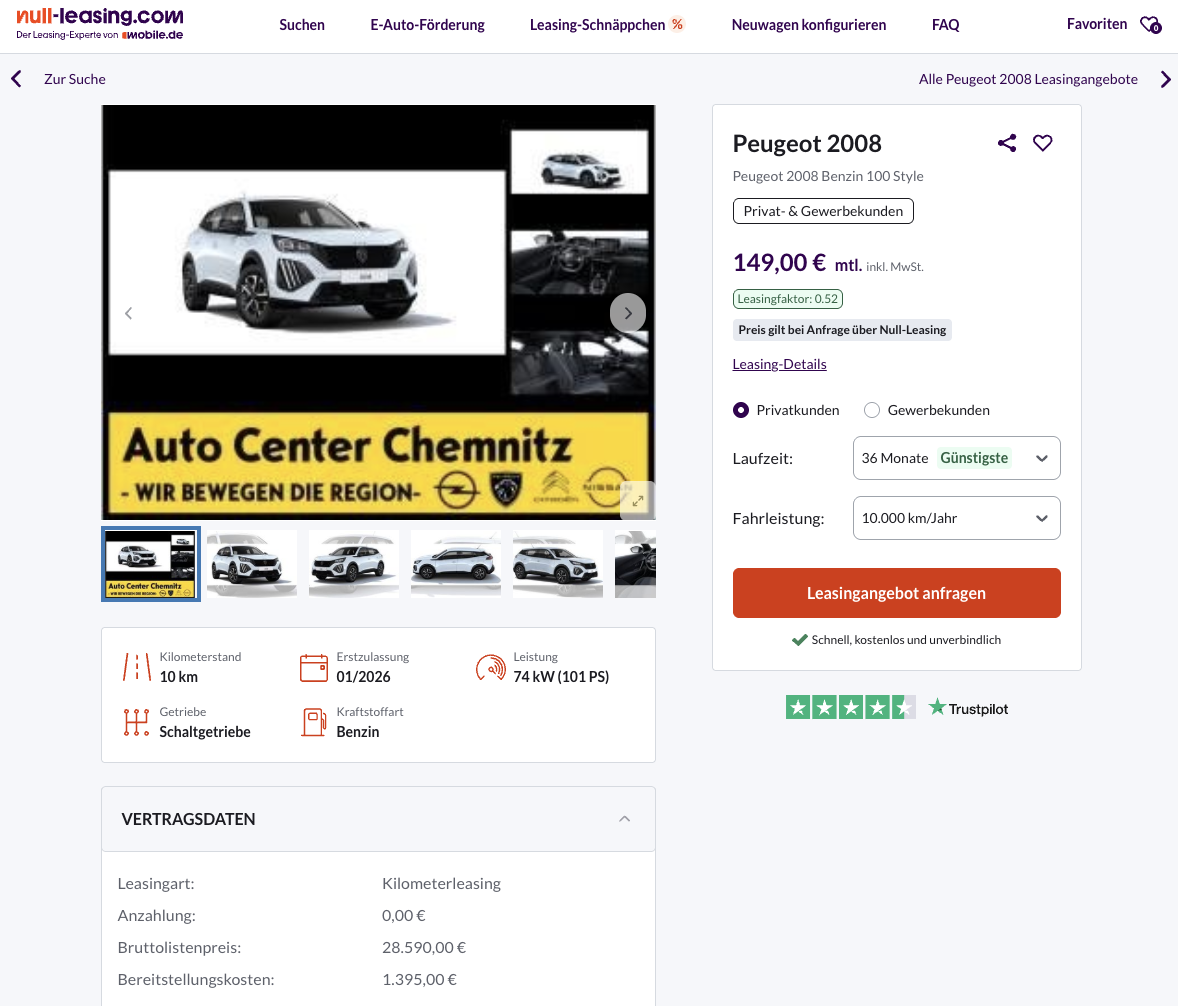Add the Peugeot 2008 to favorites via the heart icon
The width and height of the screenshot is (1178, 1006).
(1043, 143)
